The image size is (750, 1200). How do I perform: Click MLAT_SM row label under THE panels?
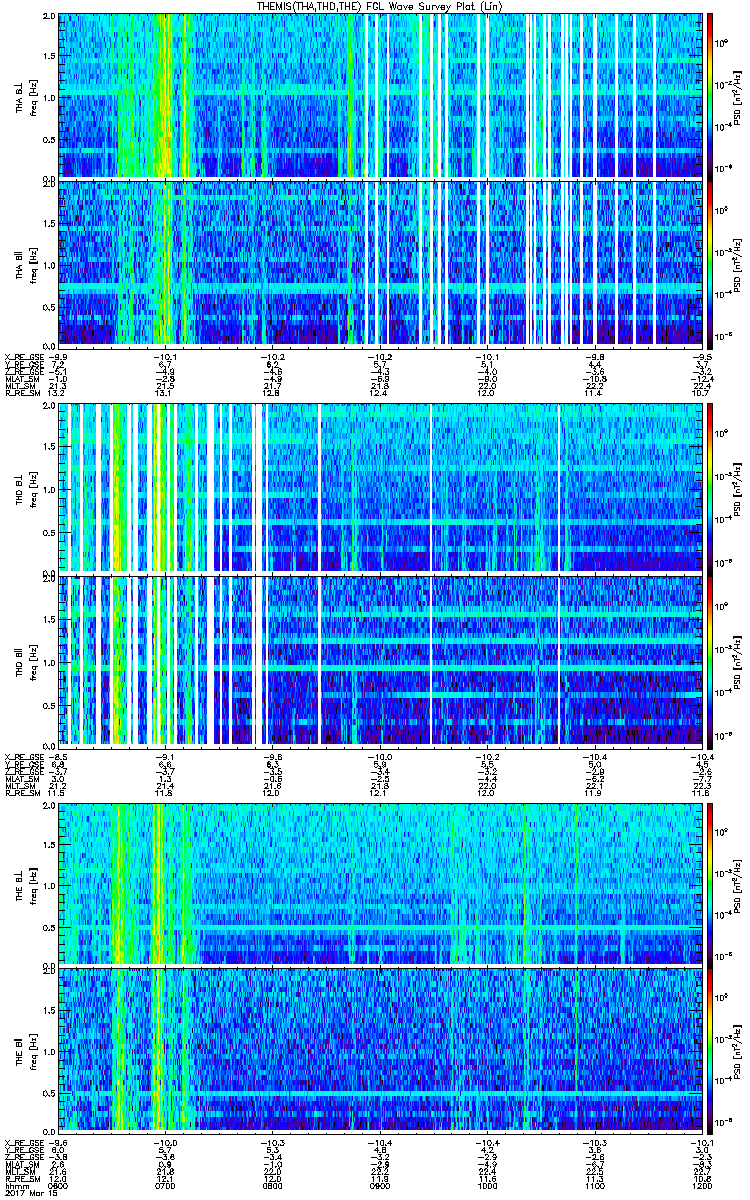tap(22, 1166)
